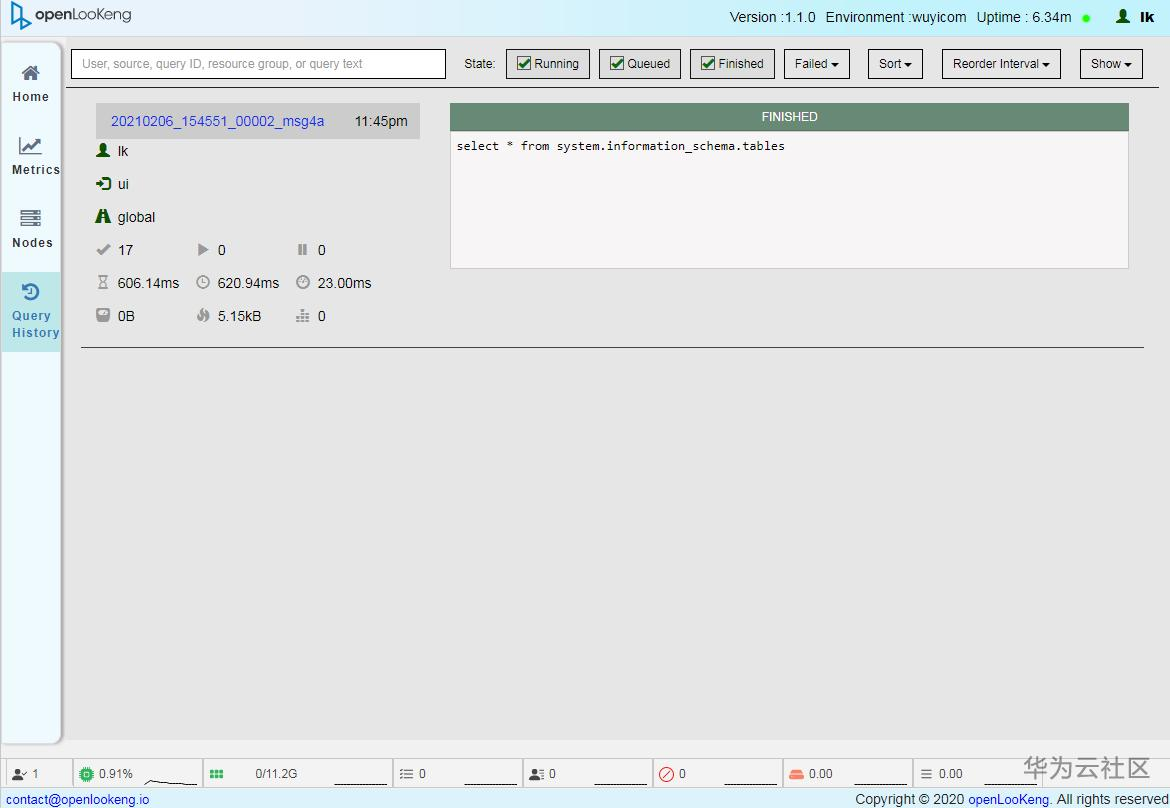Click the Nodes server icon
1170x808 pixels.
click(x=31, y=218)
